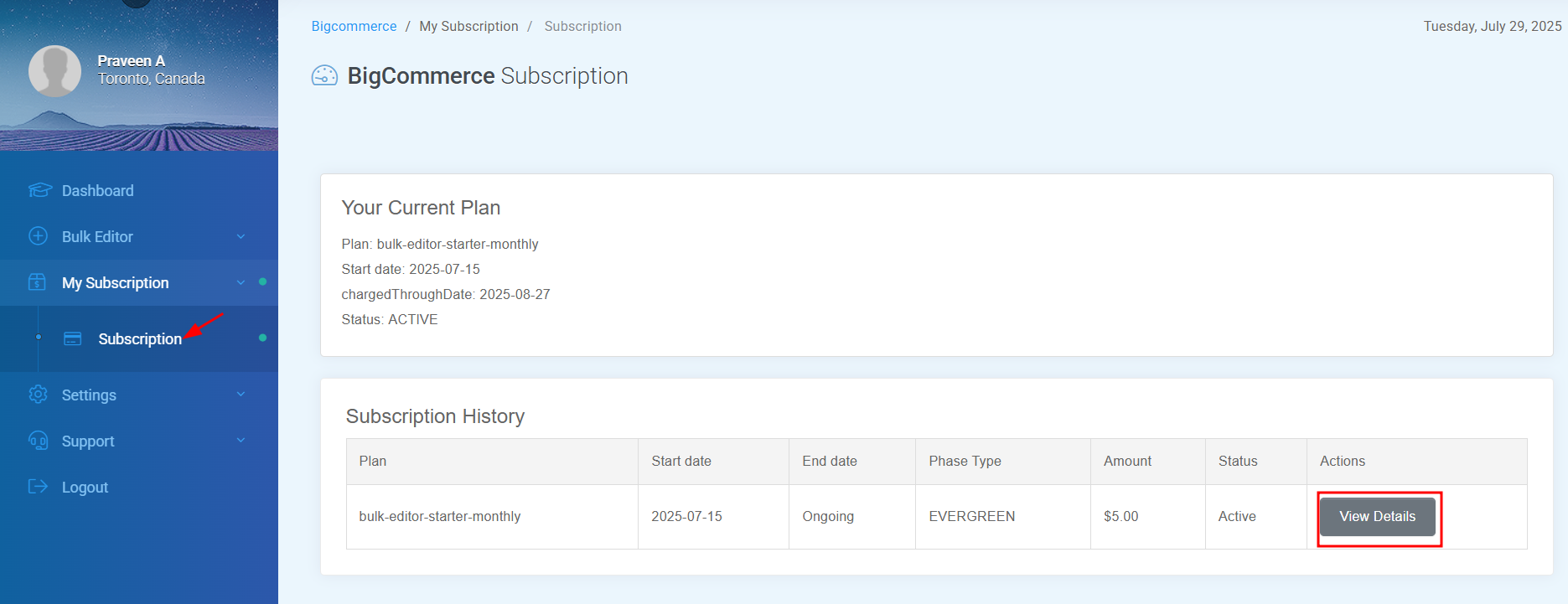
Task: Click the Your Current Plan heading
Action: (x=421, y=208)
